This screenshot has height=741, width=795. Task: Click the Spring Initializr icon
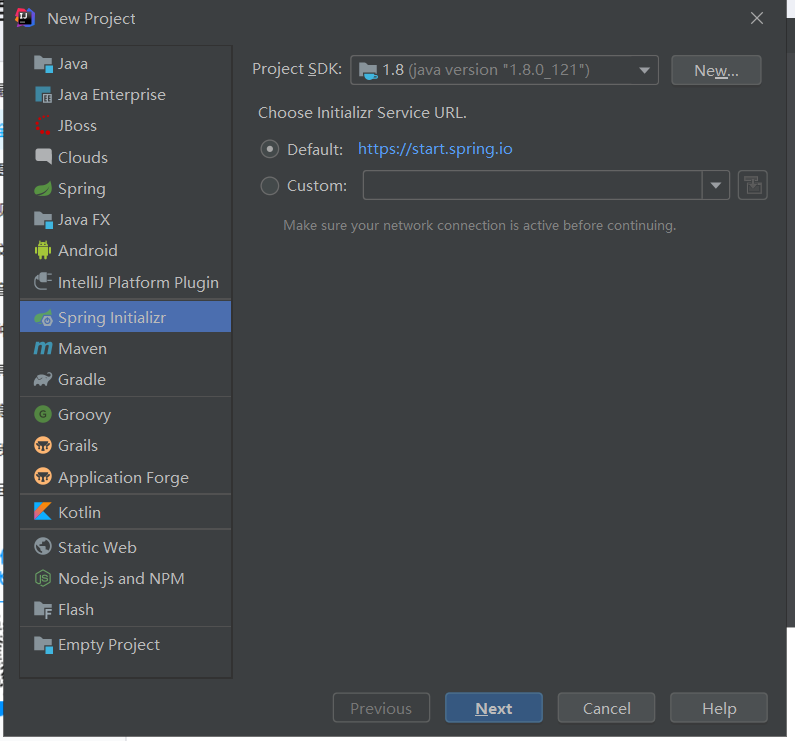click(43, 317)
